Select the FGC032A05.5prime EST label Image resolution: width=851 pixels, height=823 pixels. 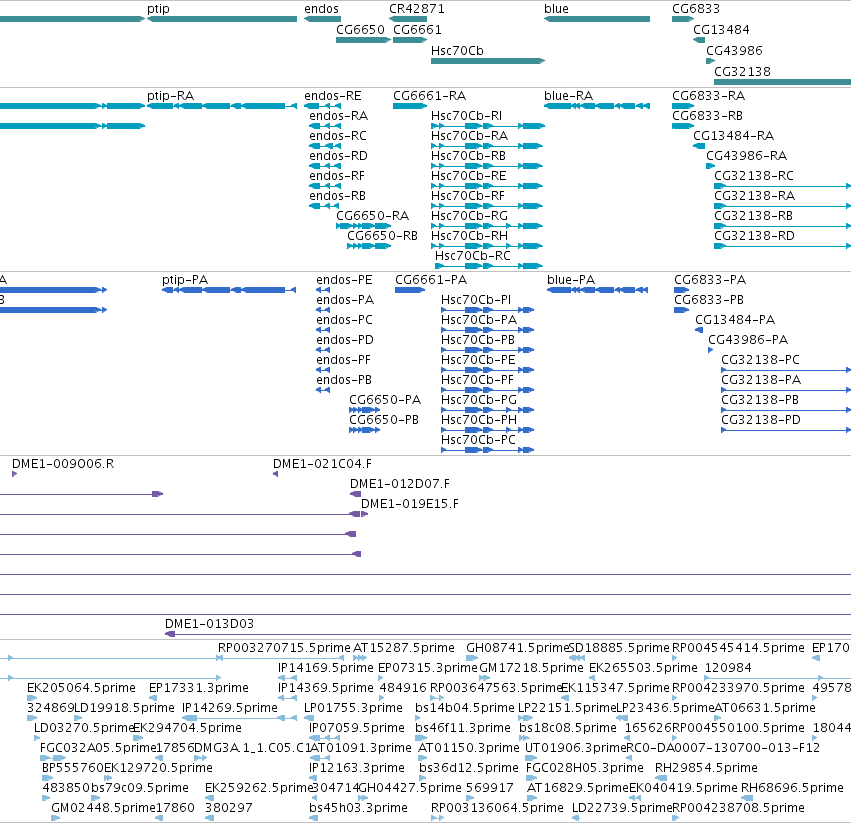click(98, 748)
